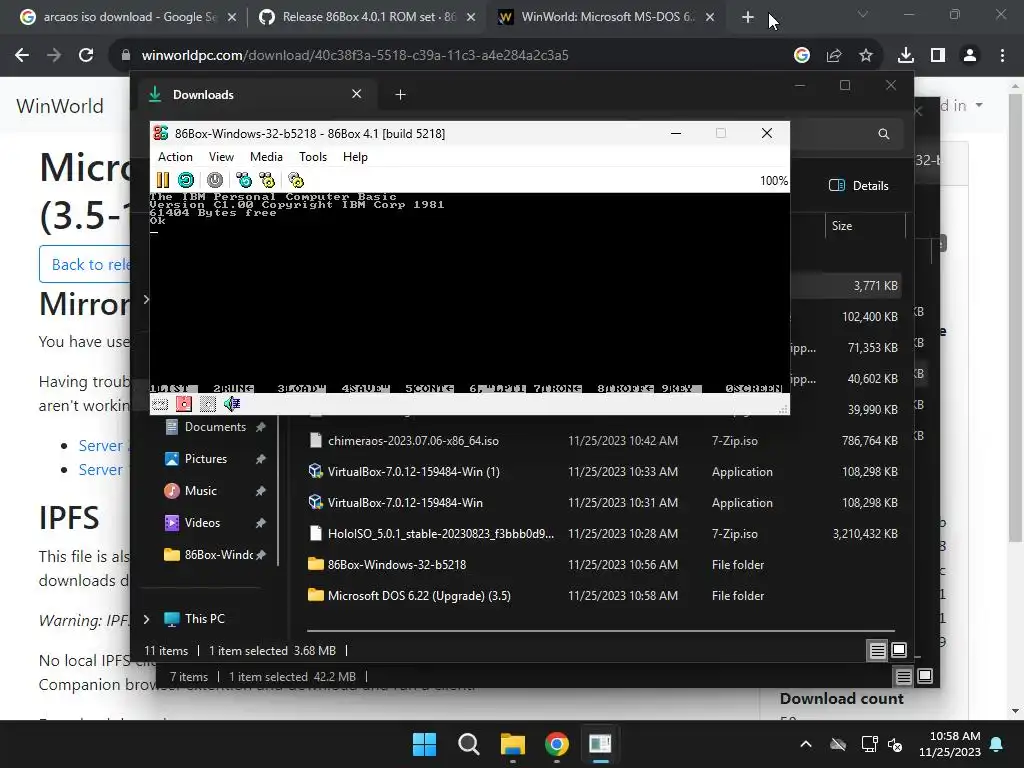
Task: Switch to the arcaos iso download Chrome tab
Action: click(128, 17)
